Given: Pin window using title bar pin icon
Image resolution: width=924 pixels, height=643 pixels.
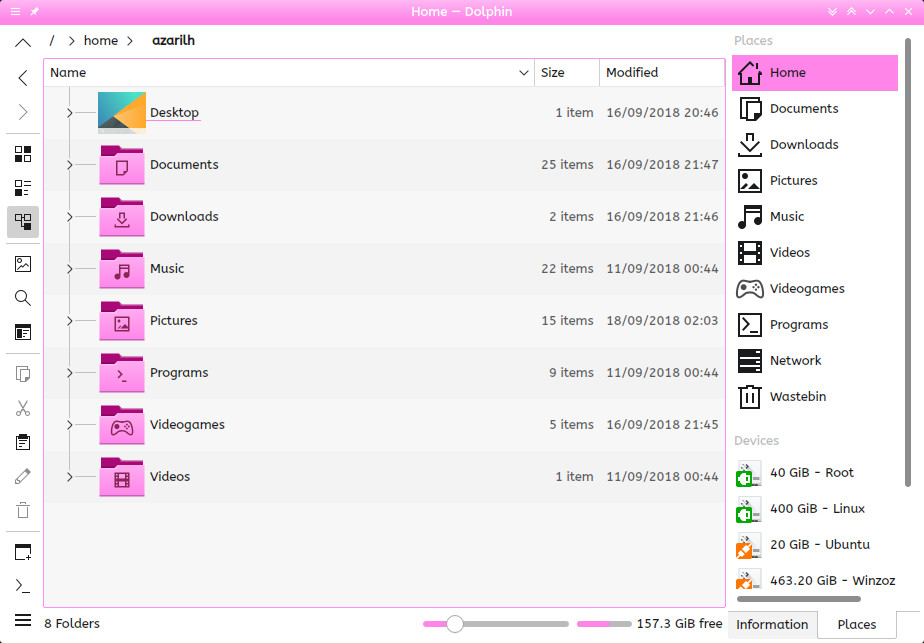Looking at the screenshot, I should (x=35, y=12).
